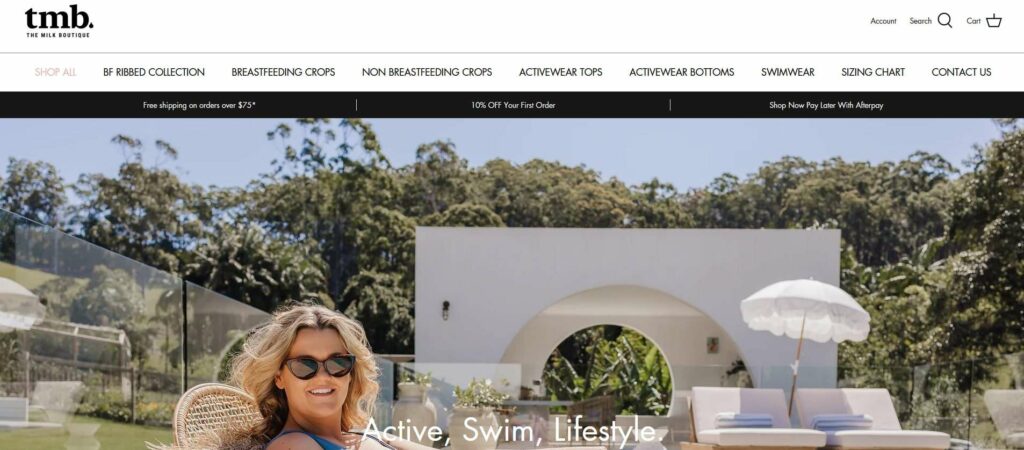This screenshot has width=1024, height=450.
Task: Click the Cart text link
Action: (x=973, y=21)
